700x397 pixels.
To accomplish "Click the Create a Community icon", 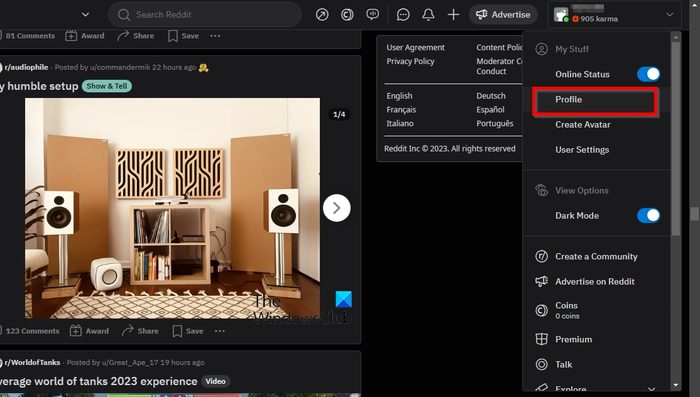I will point(542,256).
